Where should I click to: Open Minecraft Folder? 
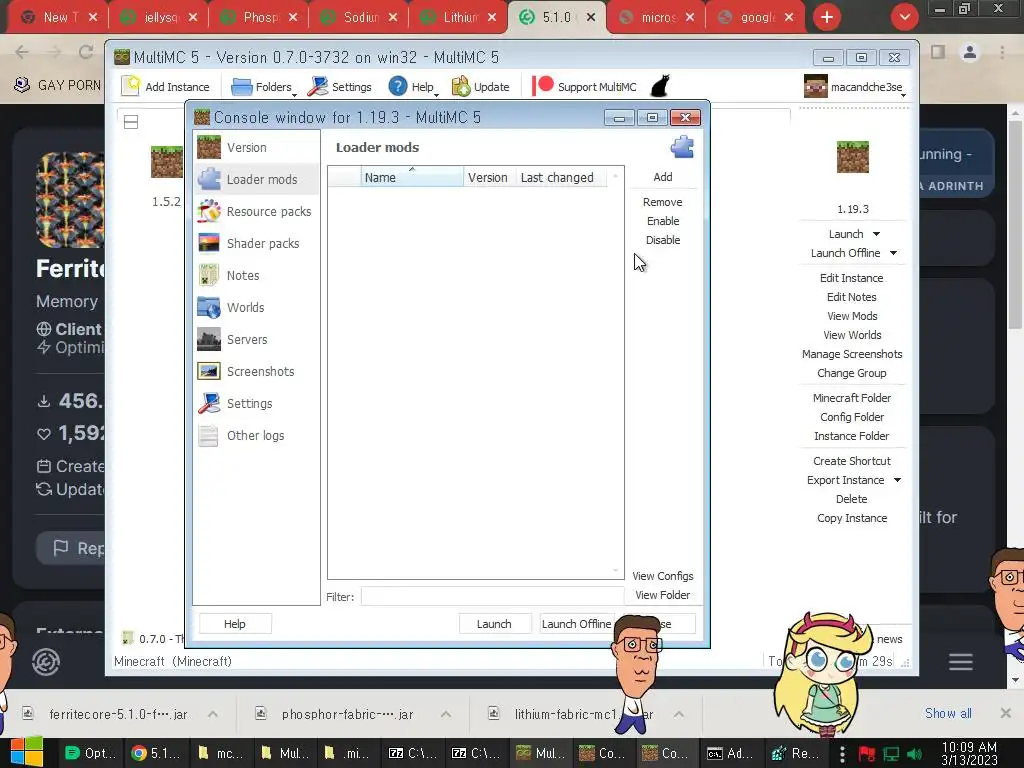coord(852,398)
